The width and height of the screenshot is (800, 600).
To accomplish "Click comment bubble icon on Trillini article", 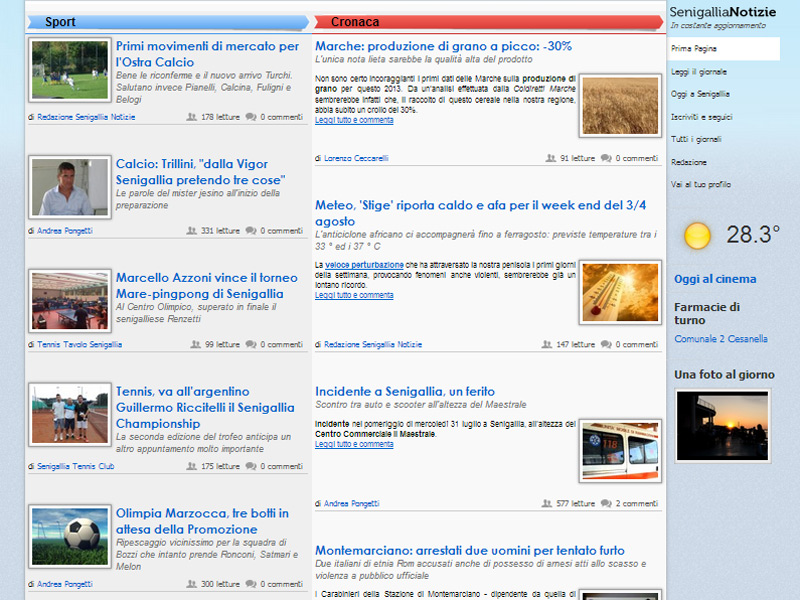I will click(x=251, y=231).
